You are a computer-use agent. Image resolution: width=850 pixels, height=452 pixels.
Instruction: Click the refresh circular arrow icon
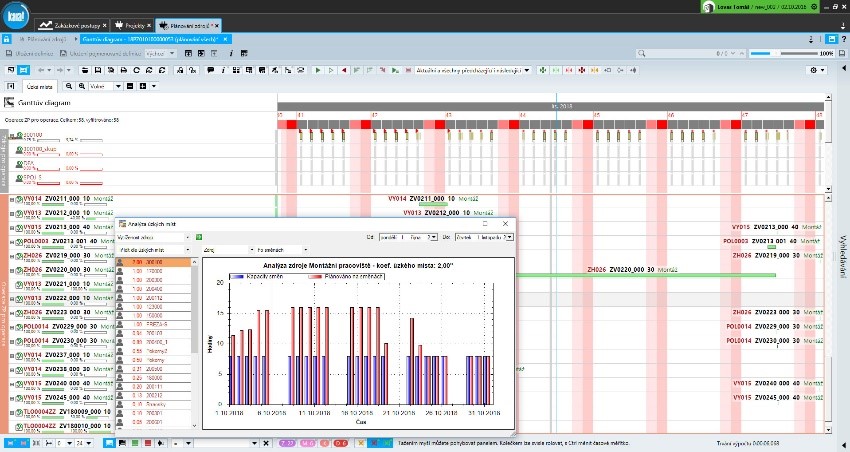tap(137, 70)
